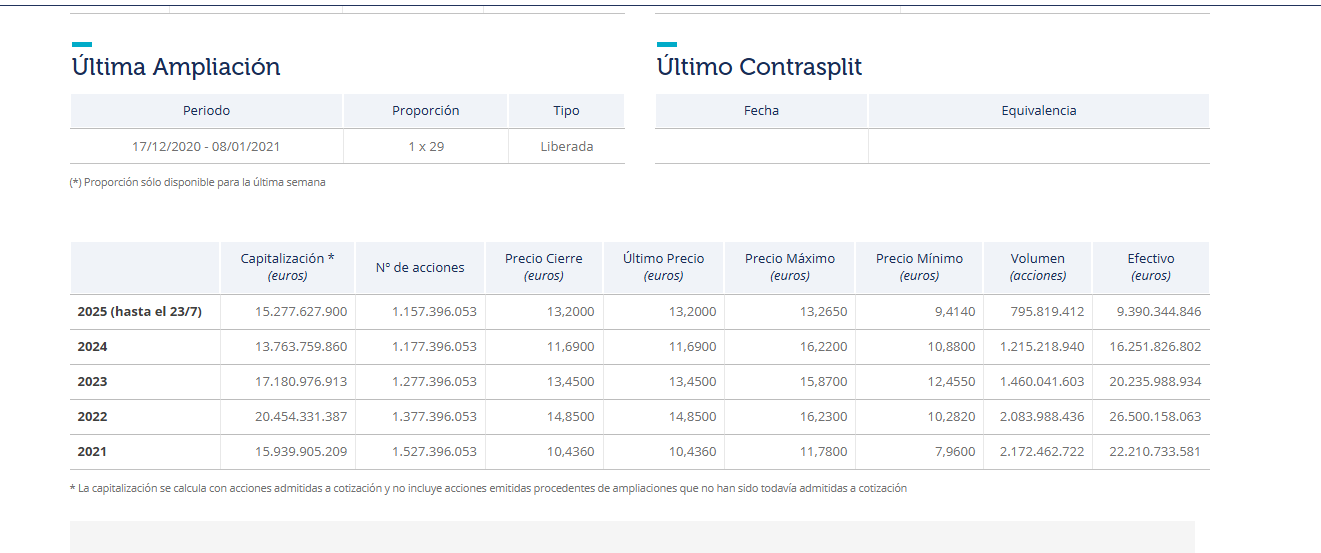Click the Efectivo (euros) column header
The height and width of the screenshot is (553, 1321).
click(x=1150, y=267)
